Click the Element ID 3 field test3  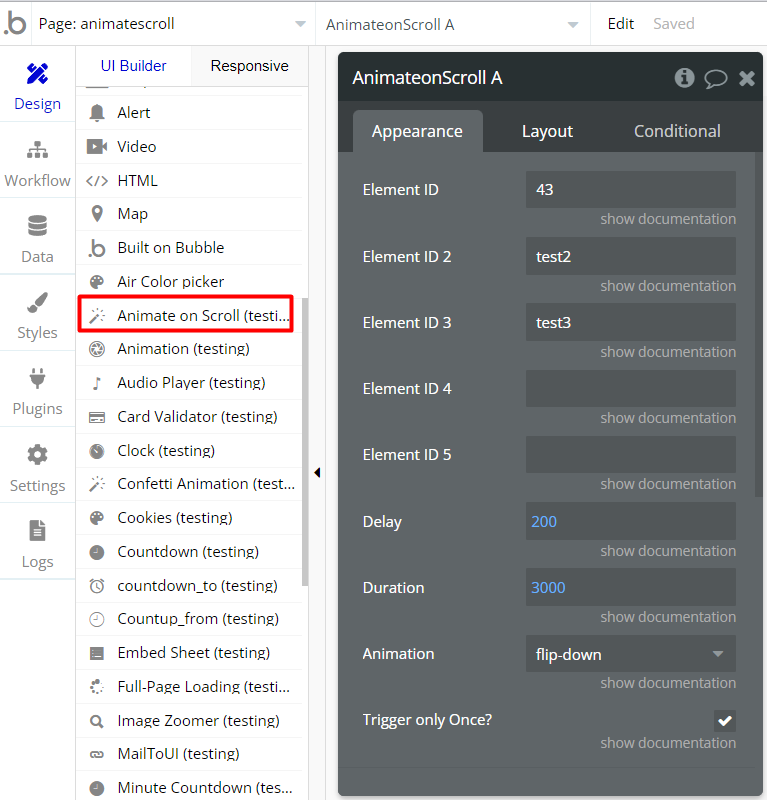click(631, 322)
